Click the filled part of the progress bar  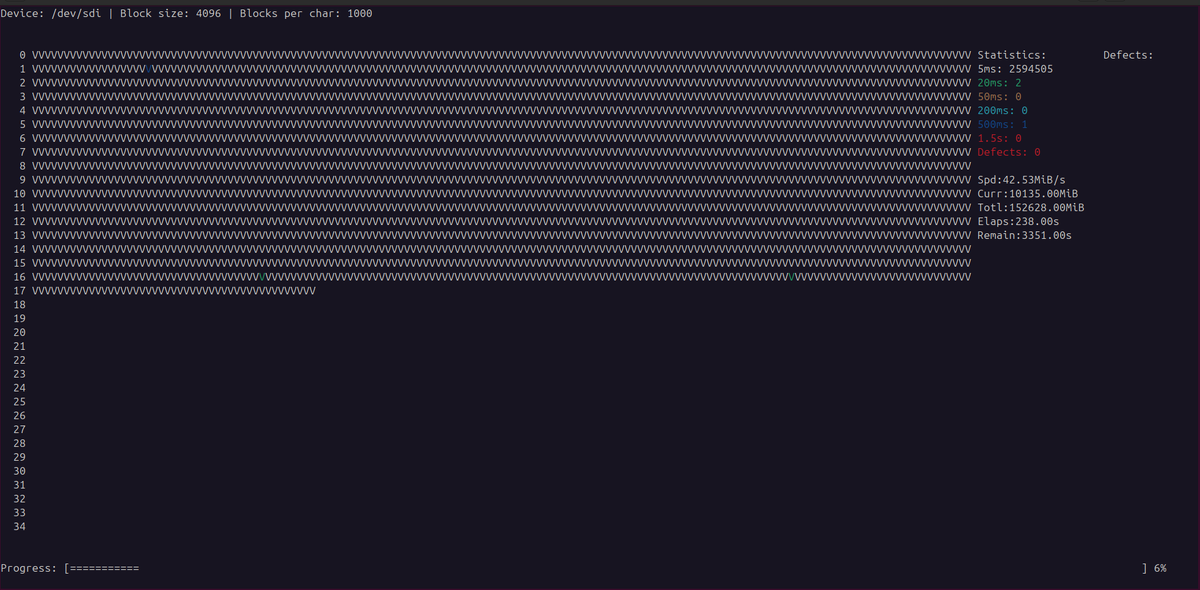tap(104, 568)
